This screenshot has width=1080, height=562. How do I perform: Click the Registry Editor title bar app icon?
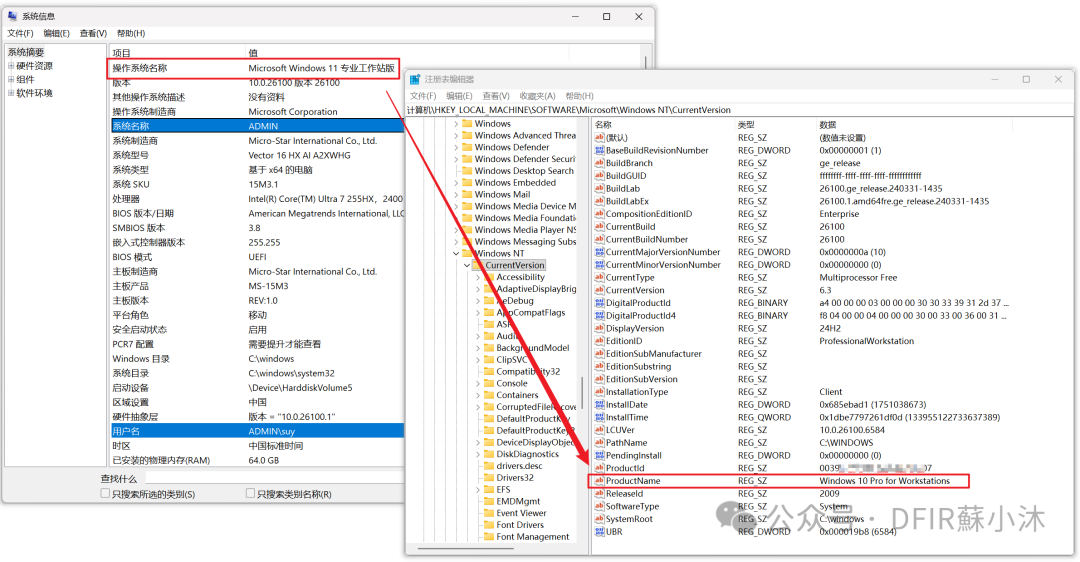pos(415,79)
